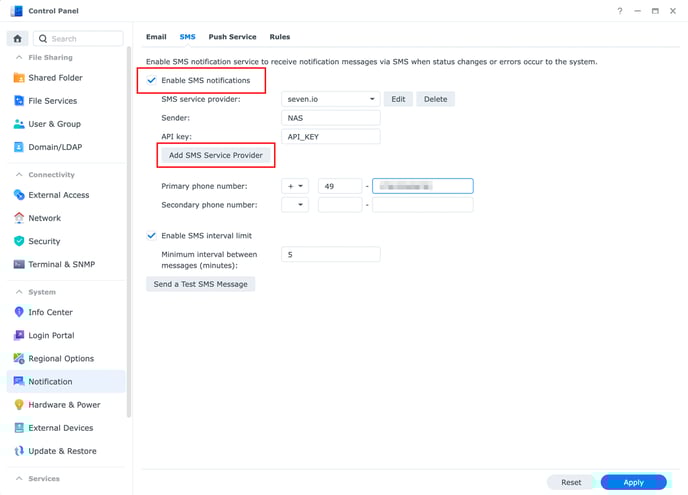Click the Control Panel home icon
This screenshot has width=688, height=495.
click(18, 39)
